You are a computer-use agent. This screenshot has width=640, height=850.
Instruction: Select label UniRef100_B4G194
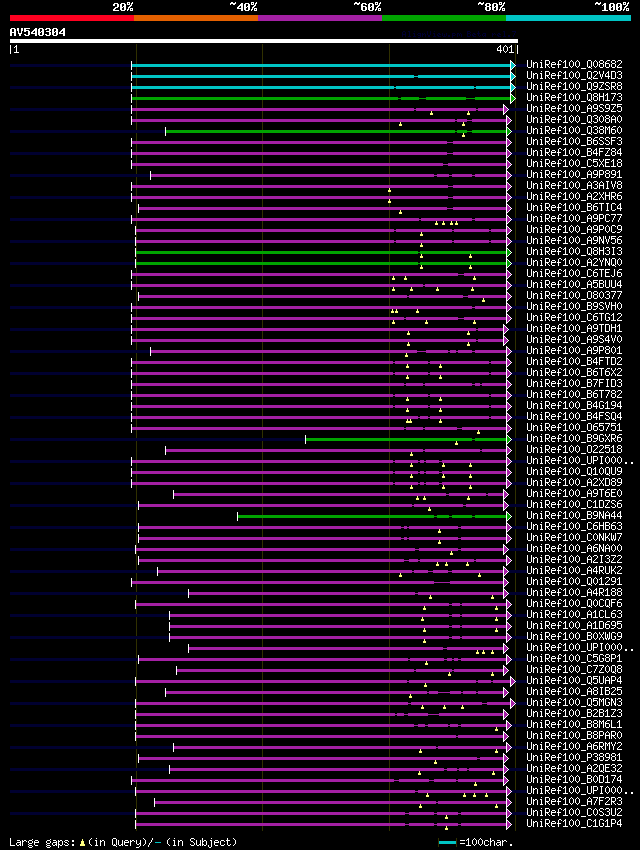coord(574,405)
